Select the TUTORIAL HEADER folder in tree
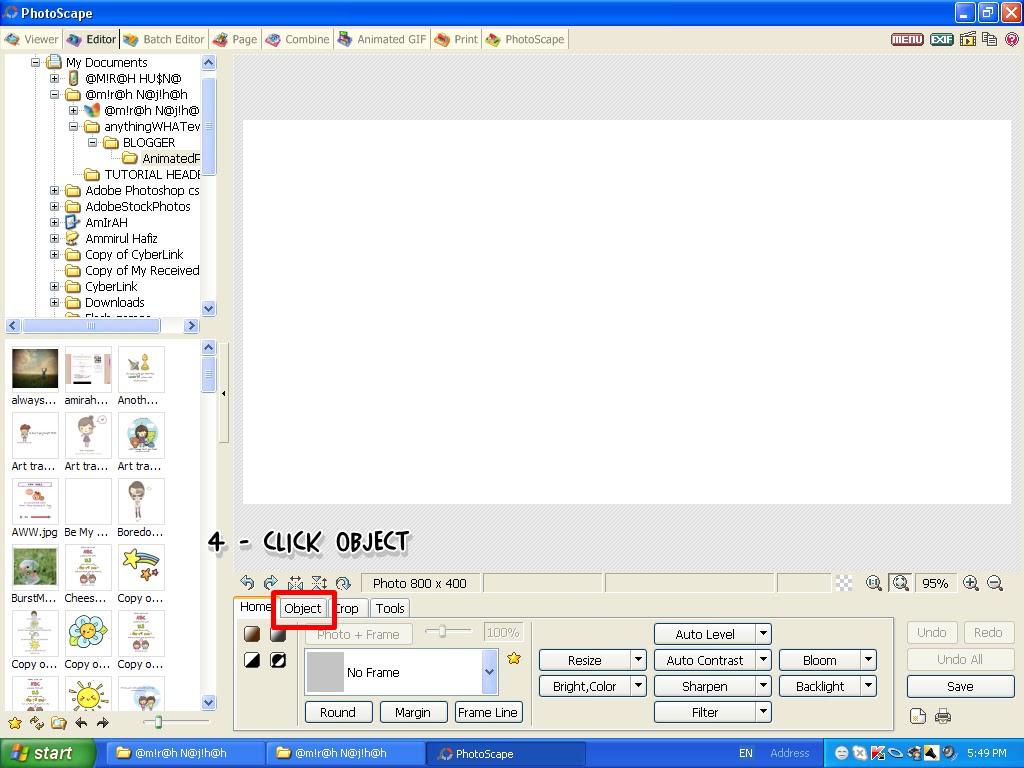This screenshot has height=768, width=1024. pos(152,174)
